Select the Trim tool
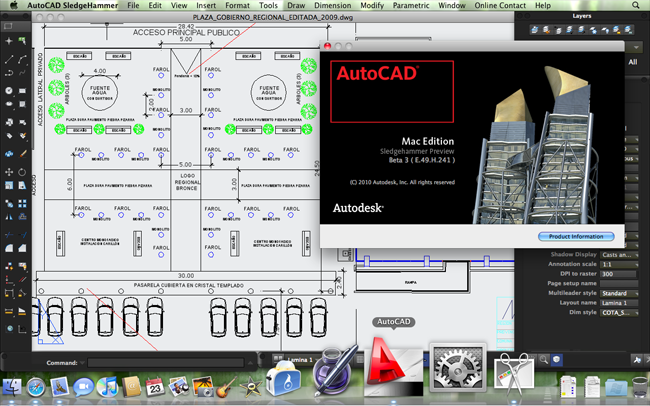The height and width of the screenshot is (406, 650). click(9, 235)
